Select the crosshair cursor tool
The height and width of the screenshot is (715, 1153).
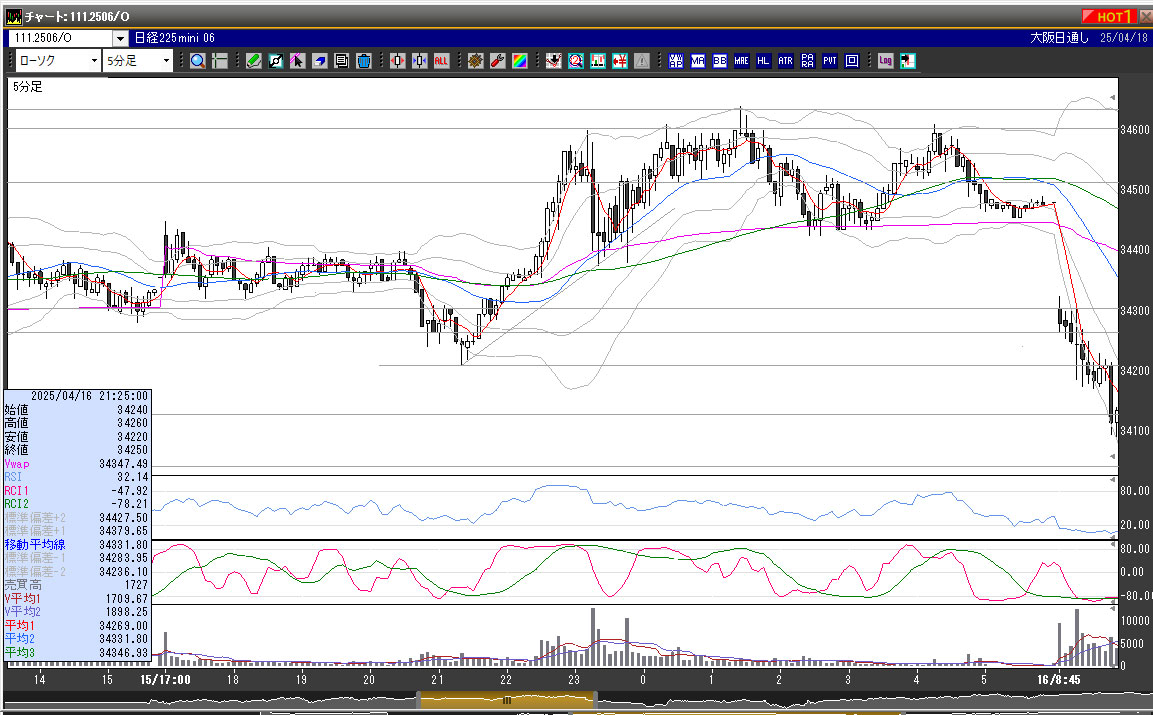tap(219, 61)
